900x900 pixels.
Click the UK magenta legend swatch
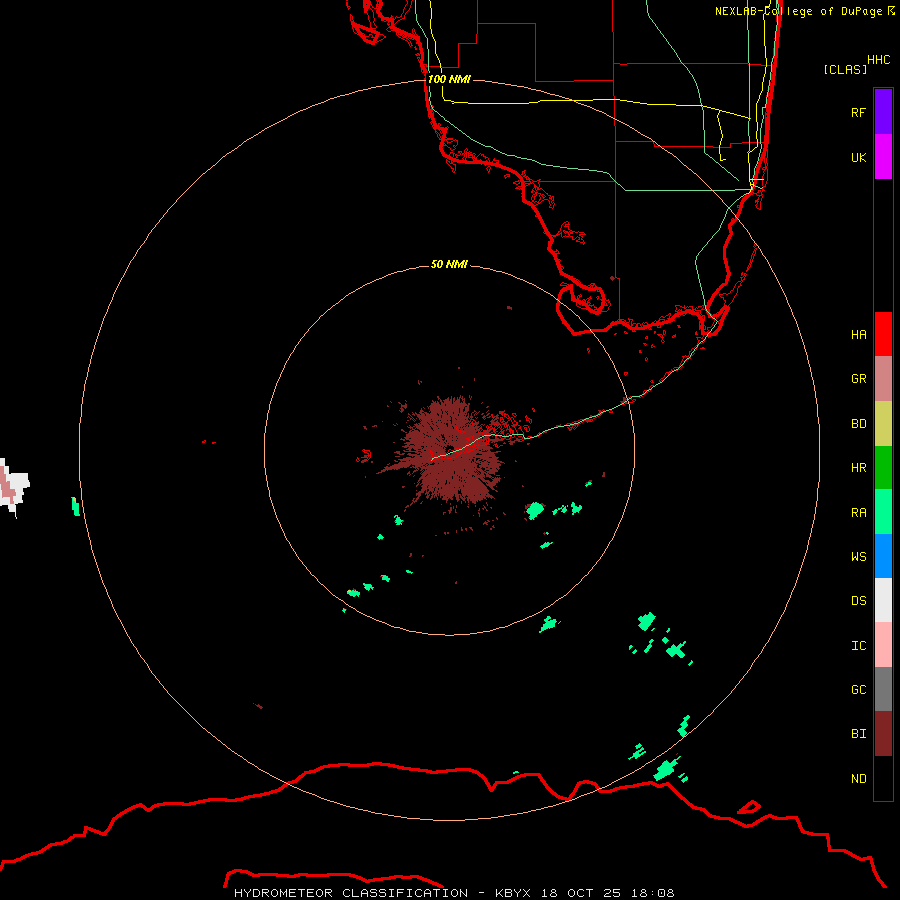coord(883,157)
